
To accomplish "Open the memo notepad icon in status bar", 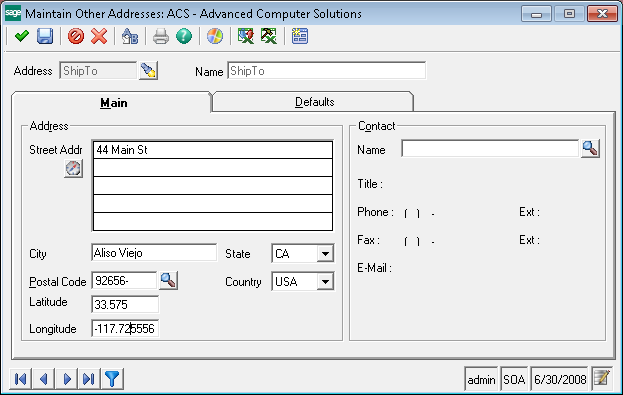I will (602, 378).
